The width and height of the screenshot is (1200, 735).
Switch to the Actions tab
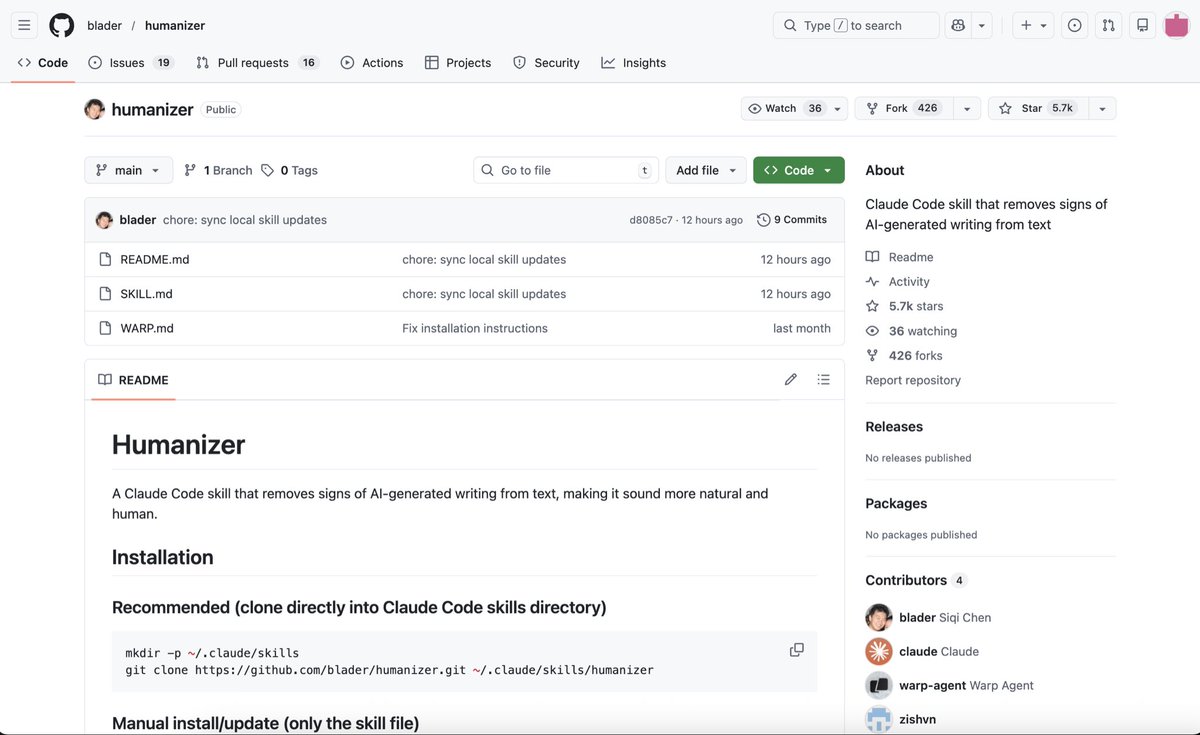tap(372, 62)
